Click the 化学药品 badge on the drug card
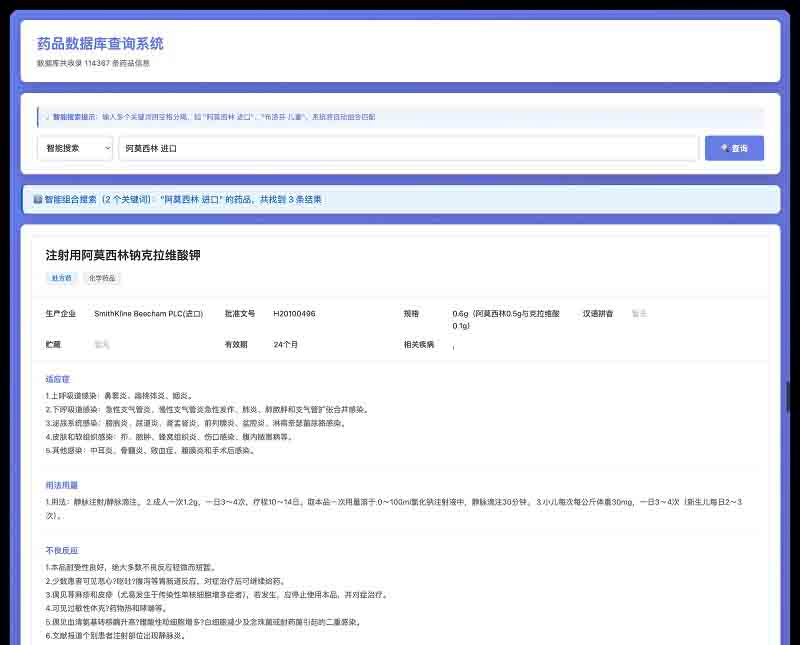800x645 pixels. [x=103, y=278]
